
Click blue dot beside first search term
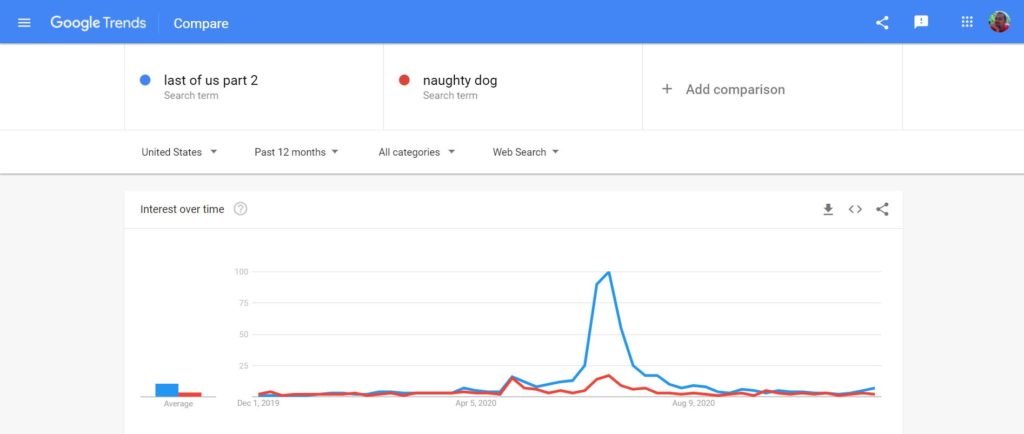(146, 80)
